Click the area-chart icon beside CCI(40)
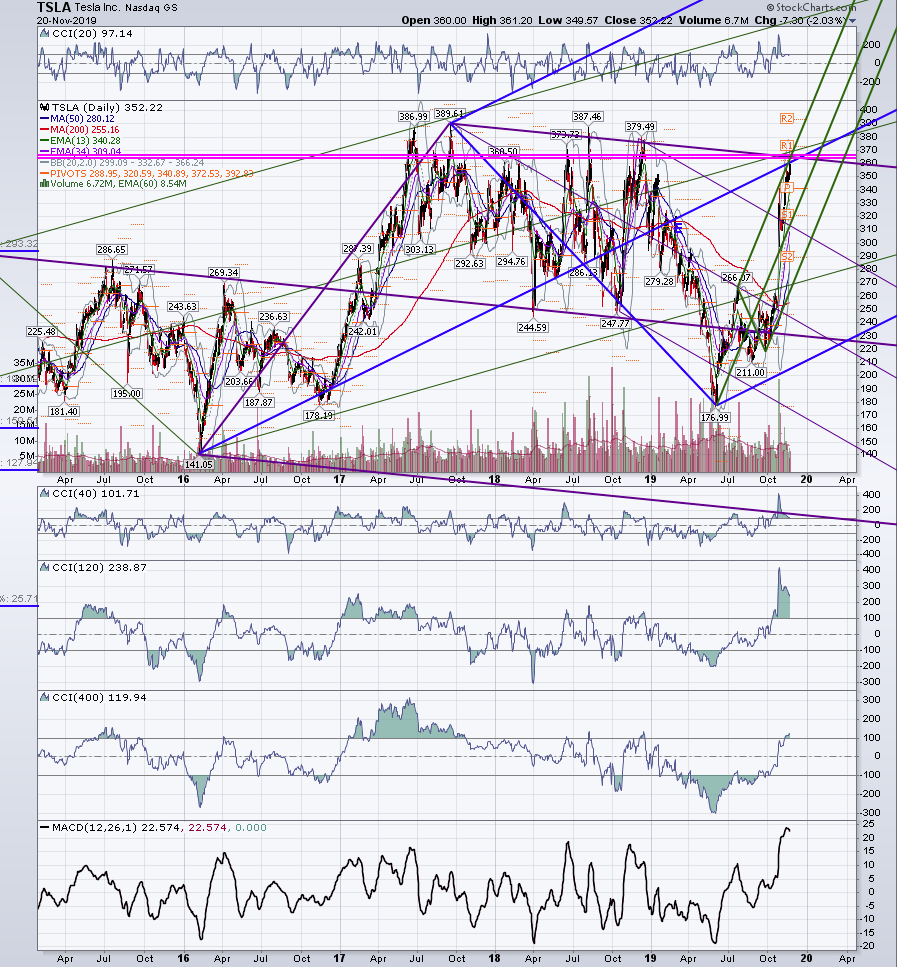The image size is (897, 967). point(44,493)
